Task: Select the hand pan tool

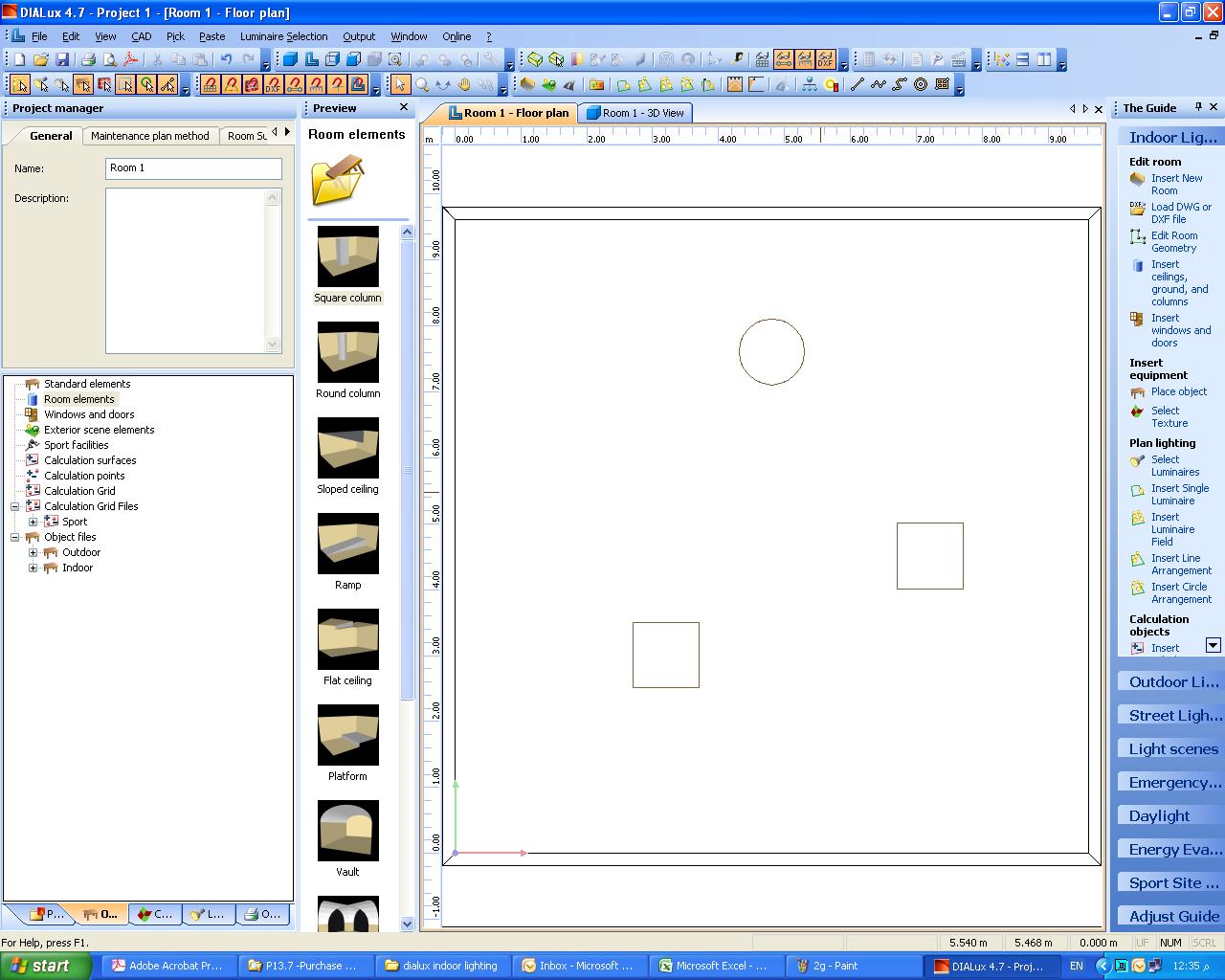Action: 463,84
